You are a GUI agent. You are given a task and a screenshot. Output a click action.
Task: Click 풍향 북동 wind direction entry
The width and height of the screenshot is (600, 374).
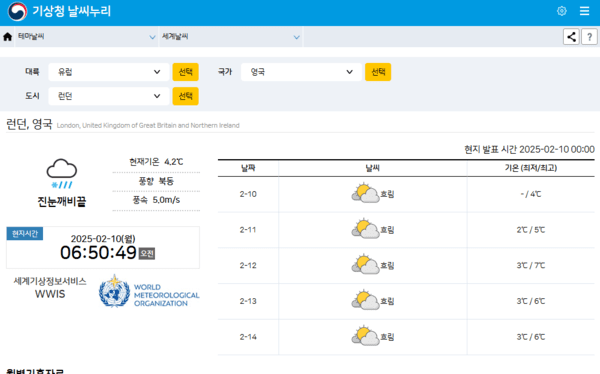pos(156,181)
